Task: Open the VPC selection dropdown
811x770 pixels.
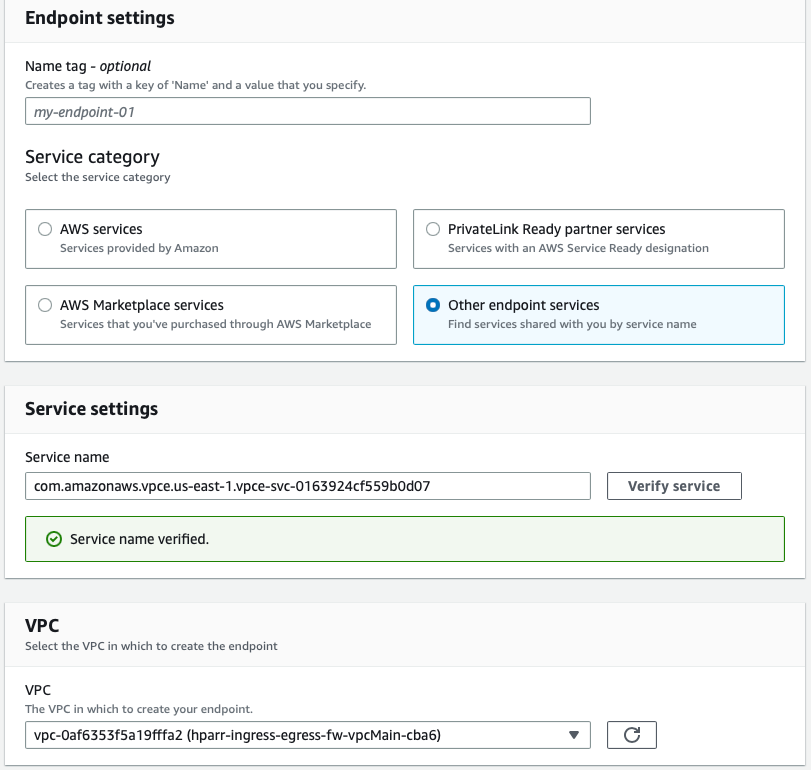Action: [x=300, y=735]
